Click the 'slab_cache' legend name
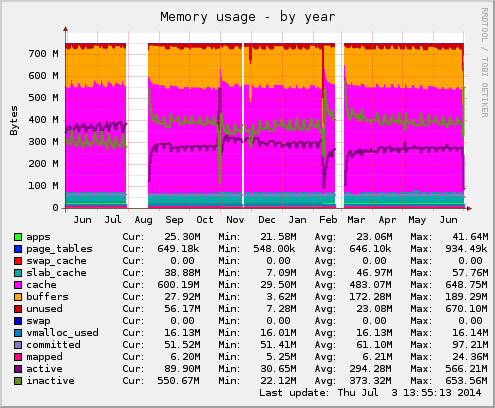This screenshot has width=495, height=408. [56, 273]
